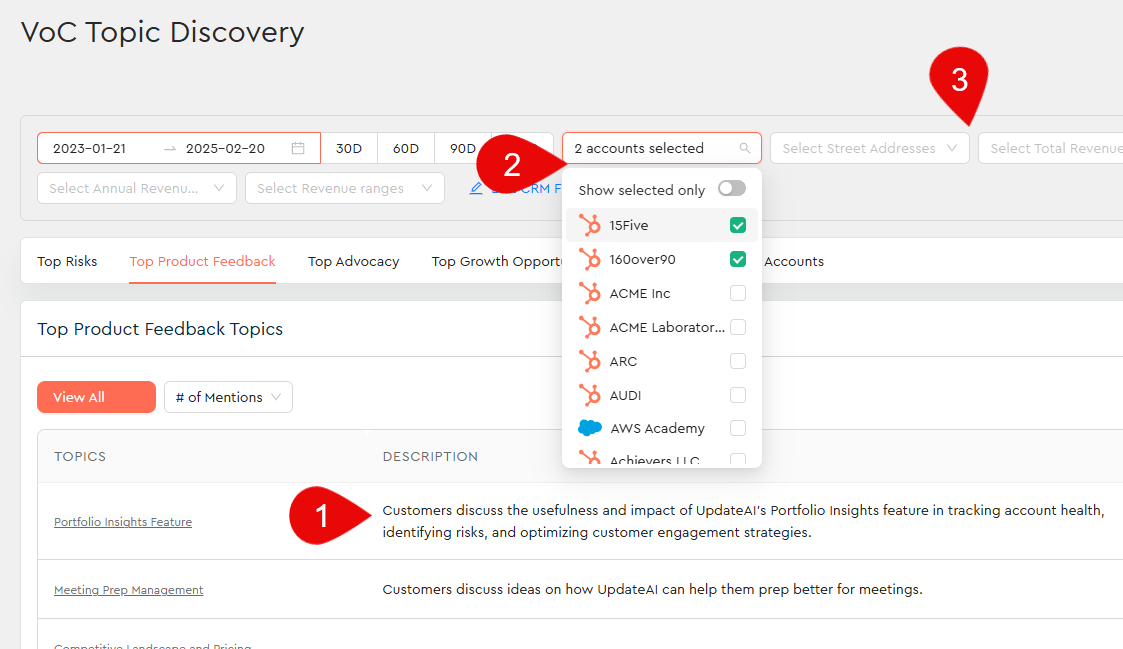Click the HubSpot icon next to ACME Inc
The height and width of the screenshot is (649, 1123).
click(x=589, y=293)
